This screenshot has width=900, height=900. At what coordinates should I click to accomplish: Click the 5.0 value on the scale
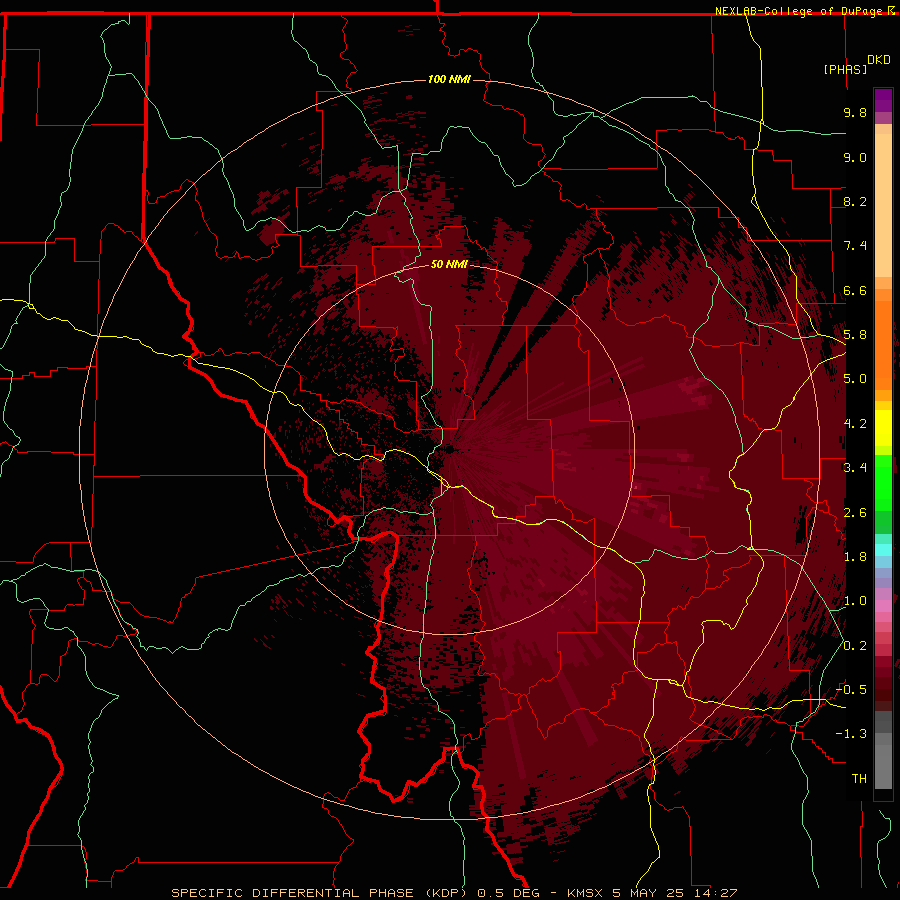point(855,379)
